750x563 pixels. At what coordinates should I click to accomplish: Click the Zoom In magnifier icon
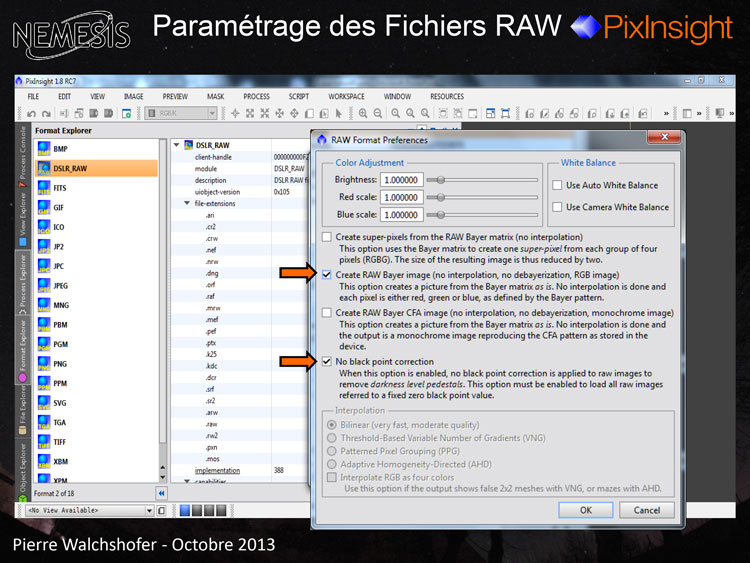[x=363, y=113]
